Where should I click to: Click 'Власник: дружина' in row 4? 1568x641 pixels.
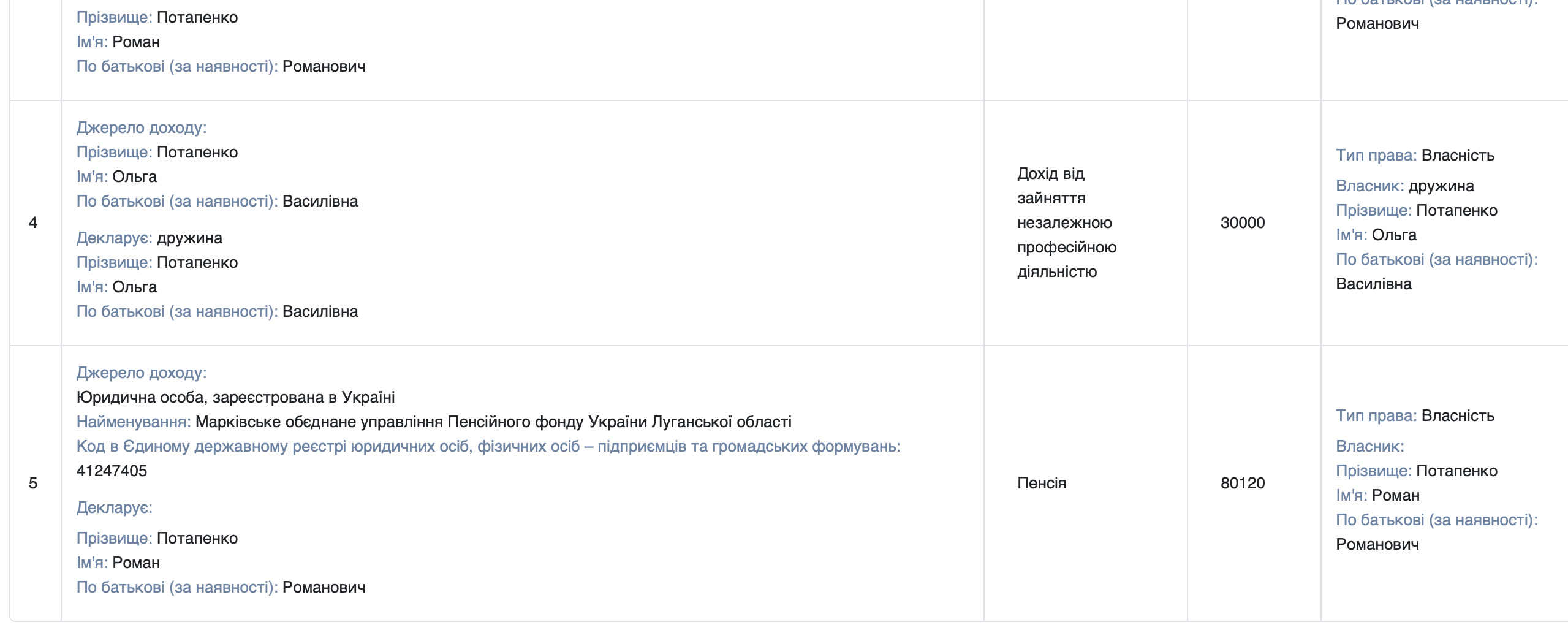(x=1404, y=186)
